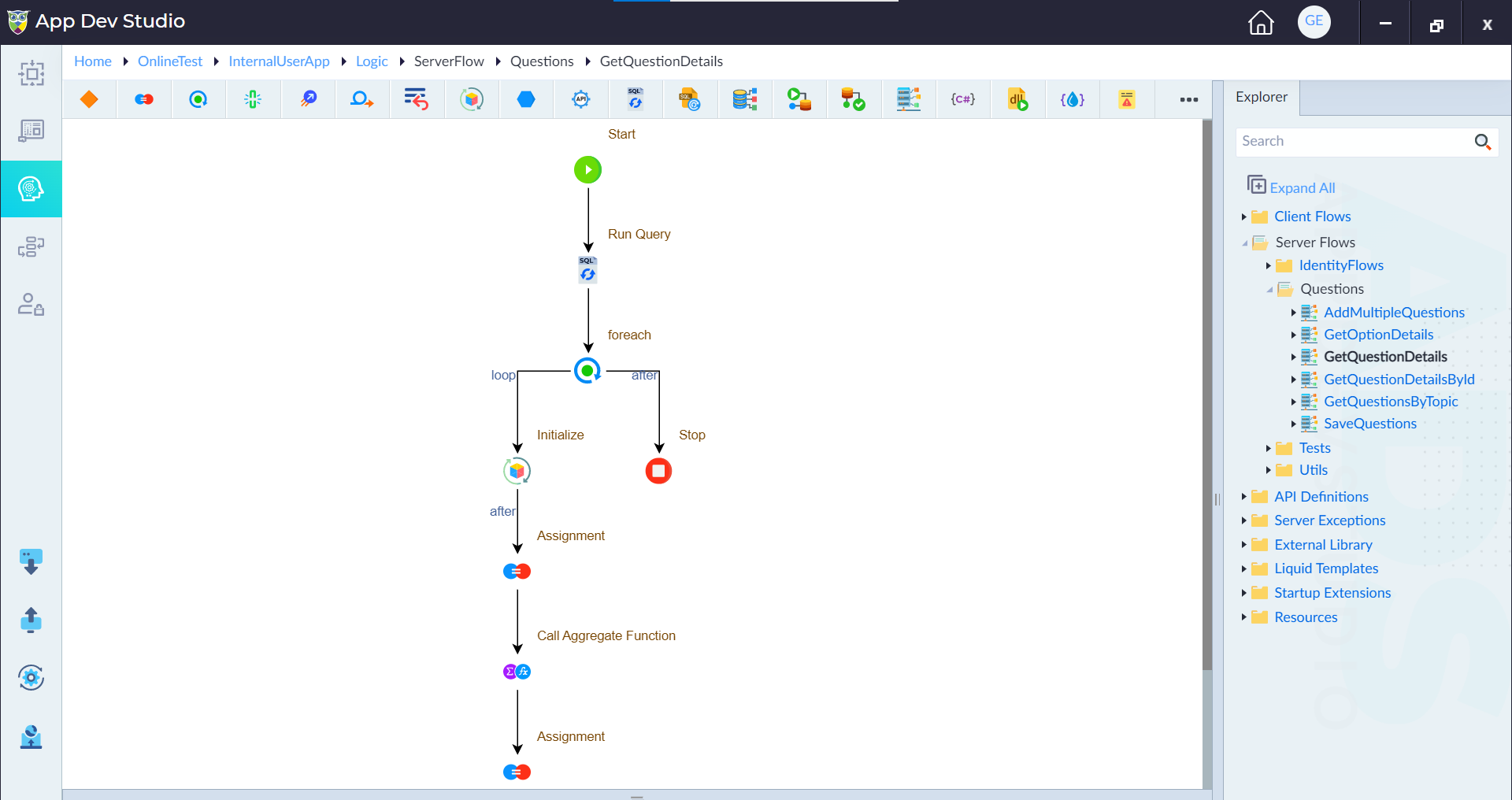Select the Liquid template toolbar icon
This screenshot has height=800, width=1512.
[x=1073, y=99]
